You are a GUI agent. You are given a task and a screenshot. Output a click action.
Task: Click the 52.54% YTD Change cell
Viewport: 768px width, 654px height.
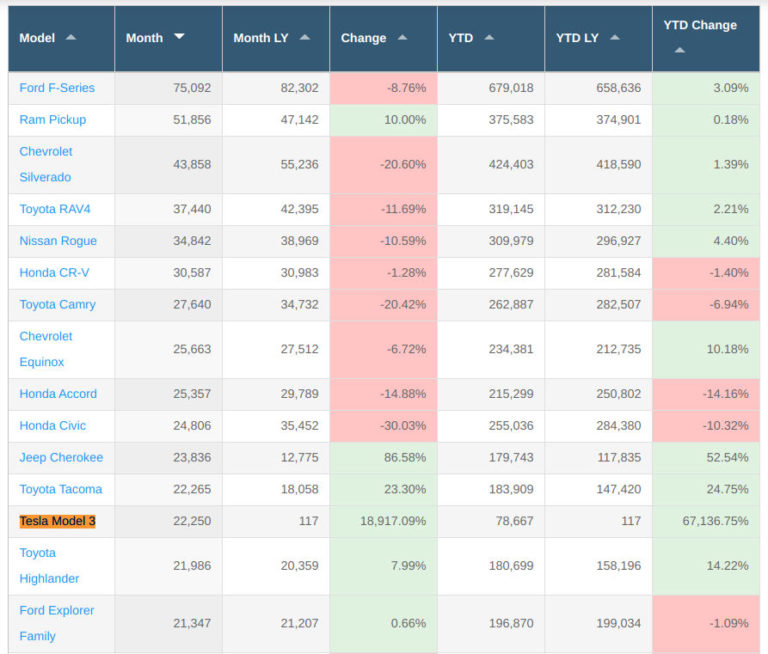click(706, 458)
